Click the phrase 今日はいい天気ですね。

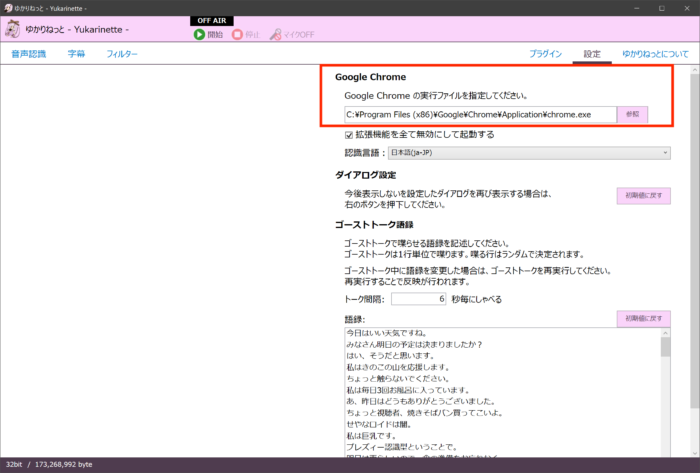point(388,333)
